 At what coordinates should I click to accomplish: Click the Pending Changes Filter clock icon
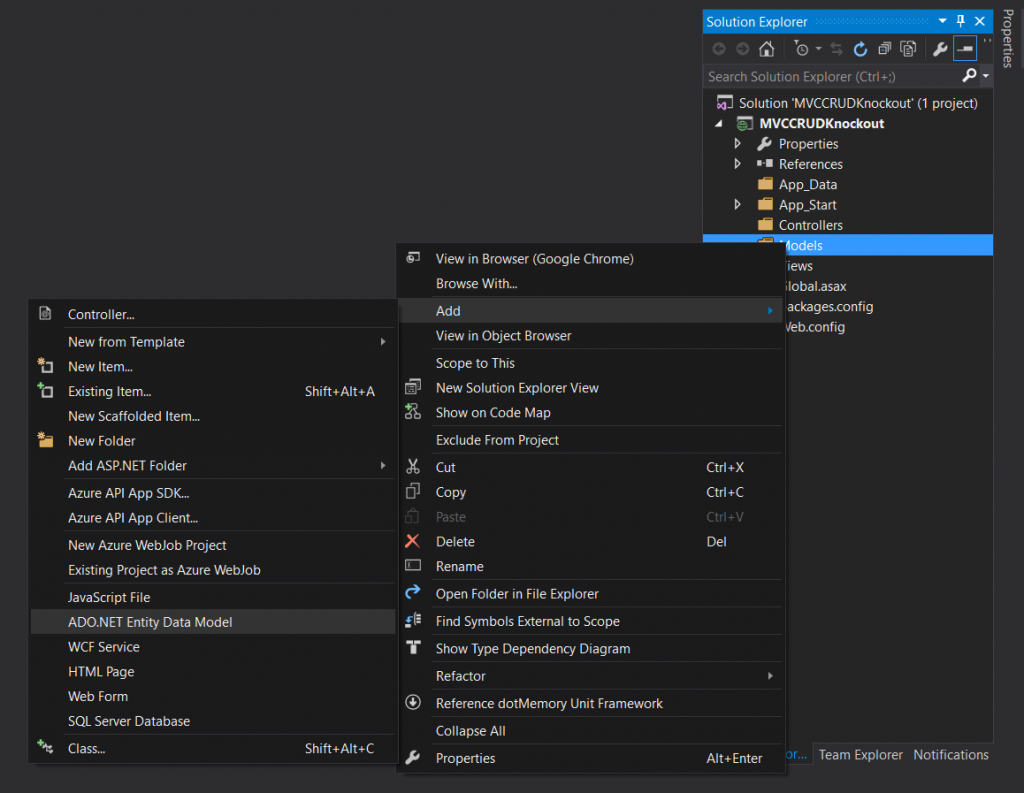(x=801, y=48)
